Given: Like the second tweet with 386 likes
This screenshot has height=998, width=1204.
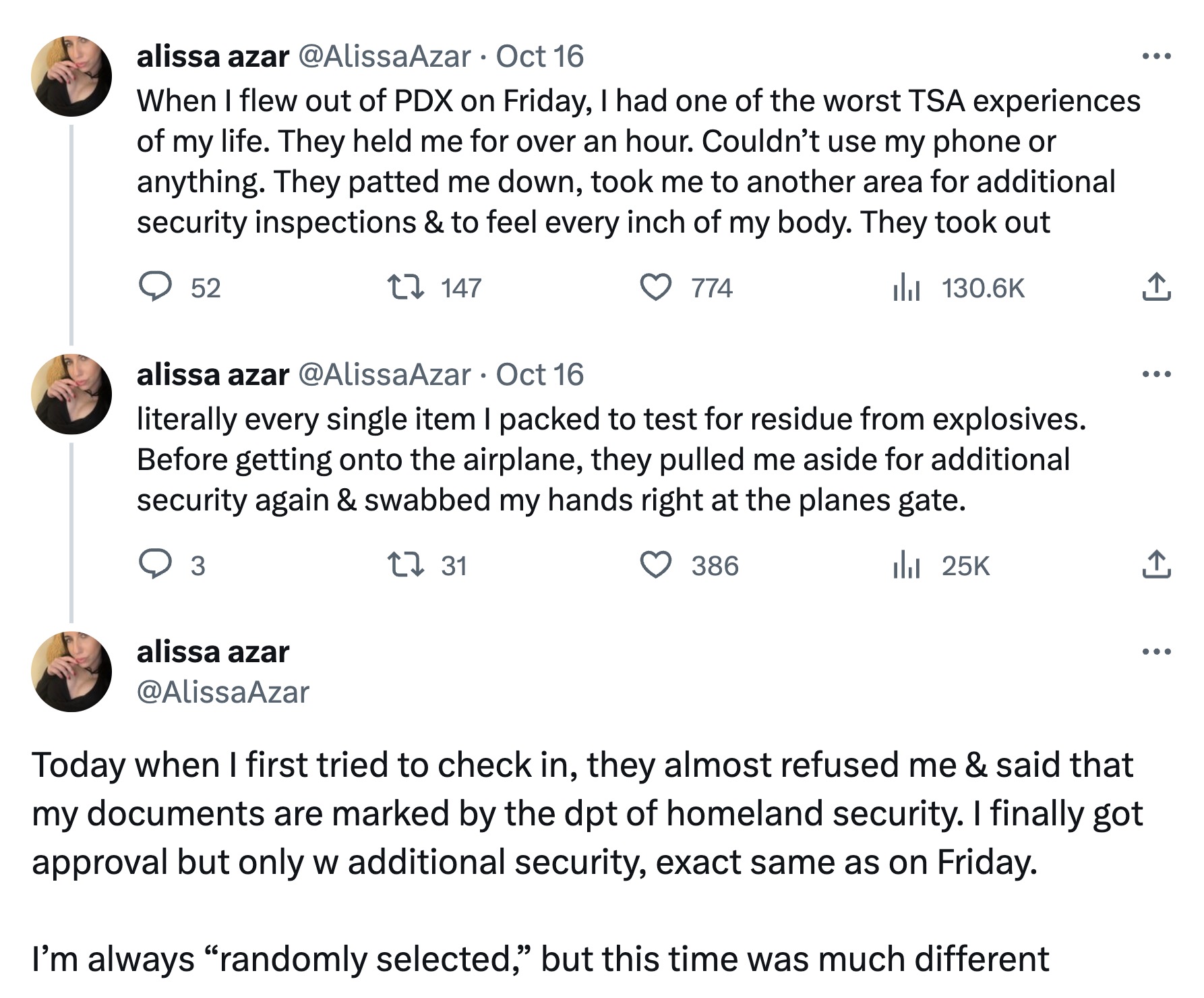Looking at the screenshot, I should point(656,565).
